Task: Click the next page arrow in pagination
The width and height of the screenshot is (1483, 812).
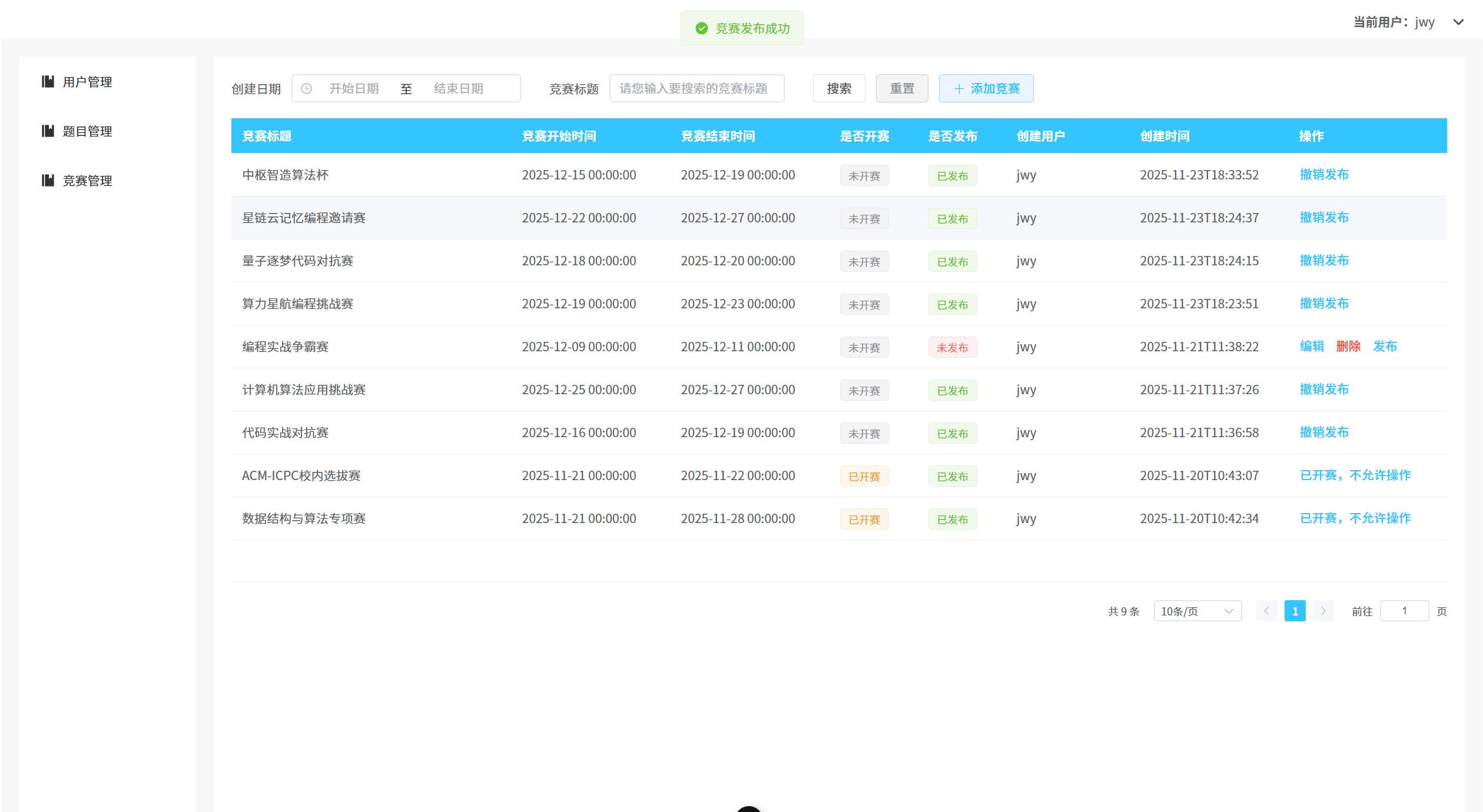Action: (x=1323, y=611)
